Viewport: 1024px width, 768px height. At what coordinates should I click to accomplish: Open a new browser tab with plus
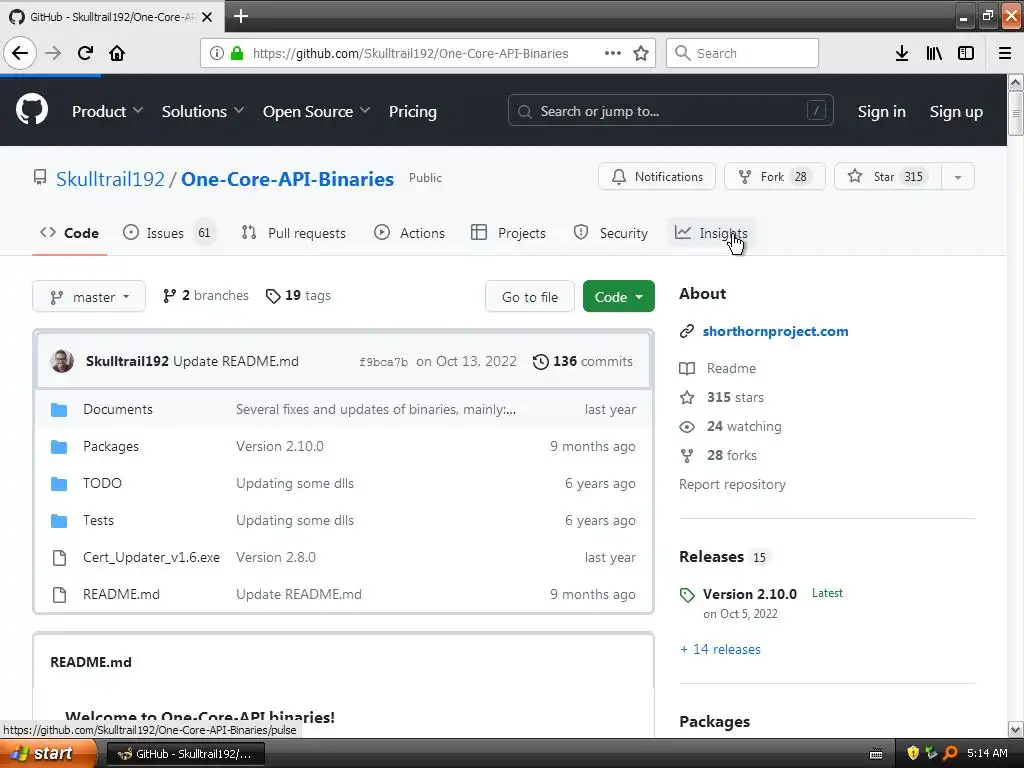(240, 16)
